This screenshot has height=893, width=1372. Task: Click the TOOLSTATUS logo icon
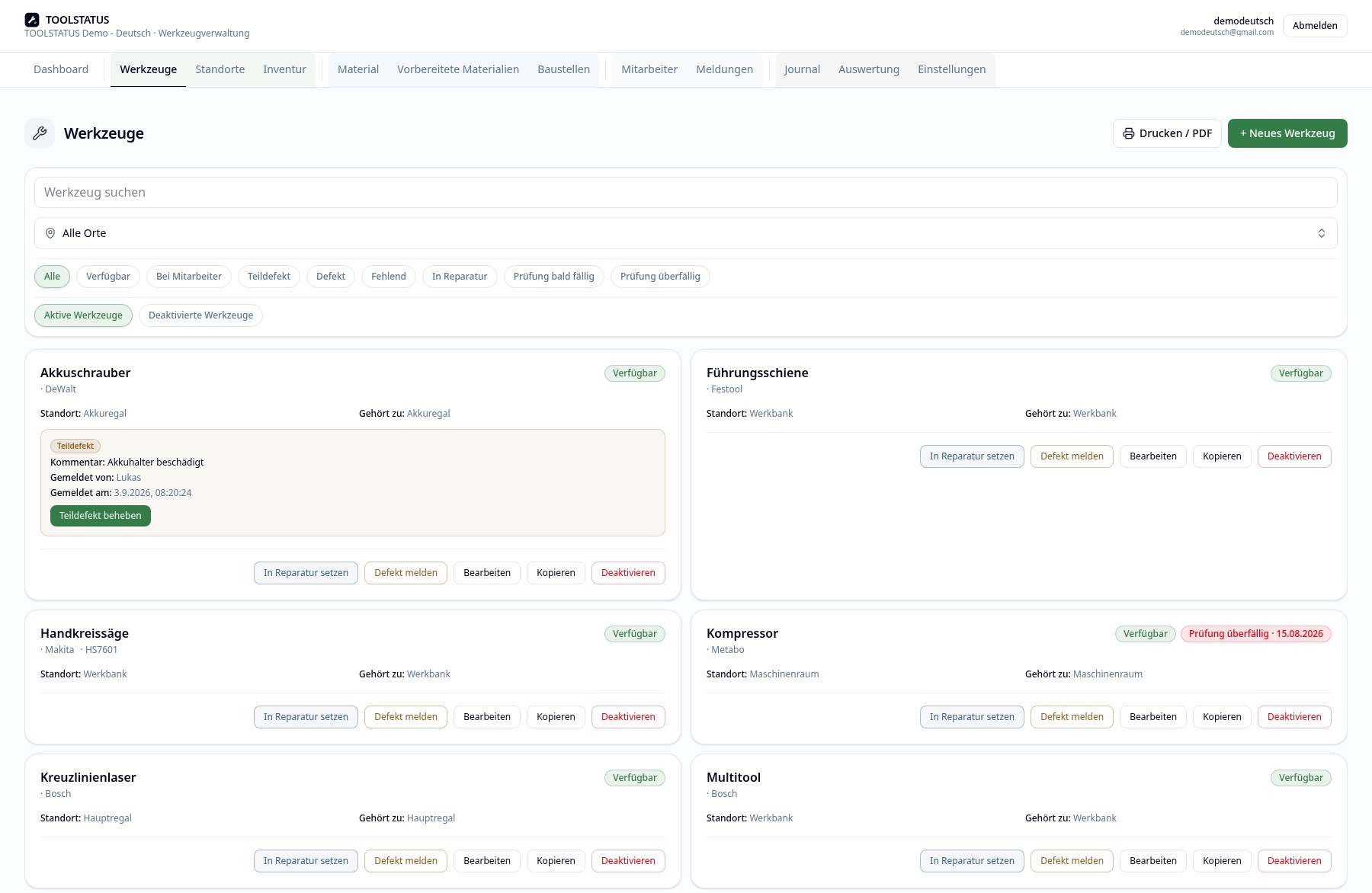(x=31, y=20)
